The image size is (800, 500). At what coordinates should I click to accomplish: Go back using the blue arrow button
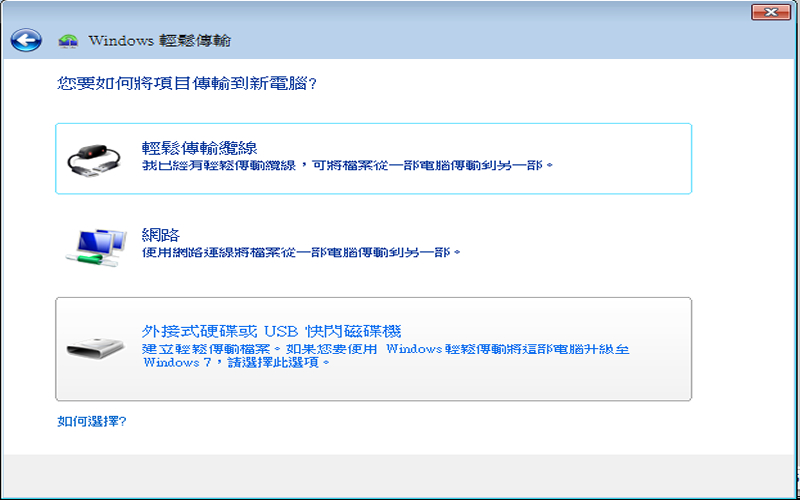(x=26, y=40)
